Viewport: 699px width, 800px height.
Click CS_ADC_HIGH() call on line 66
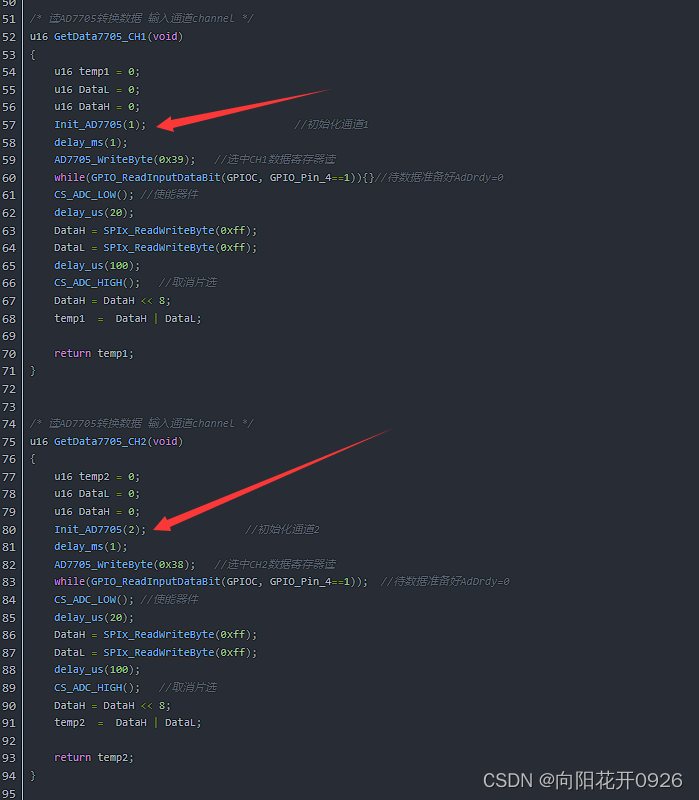tap(97, 283)
